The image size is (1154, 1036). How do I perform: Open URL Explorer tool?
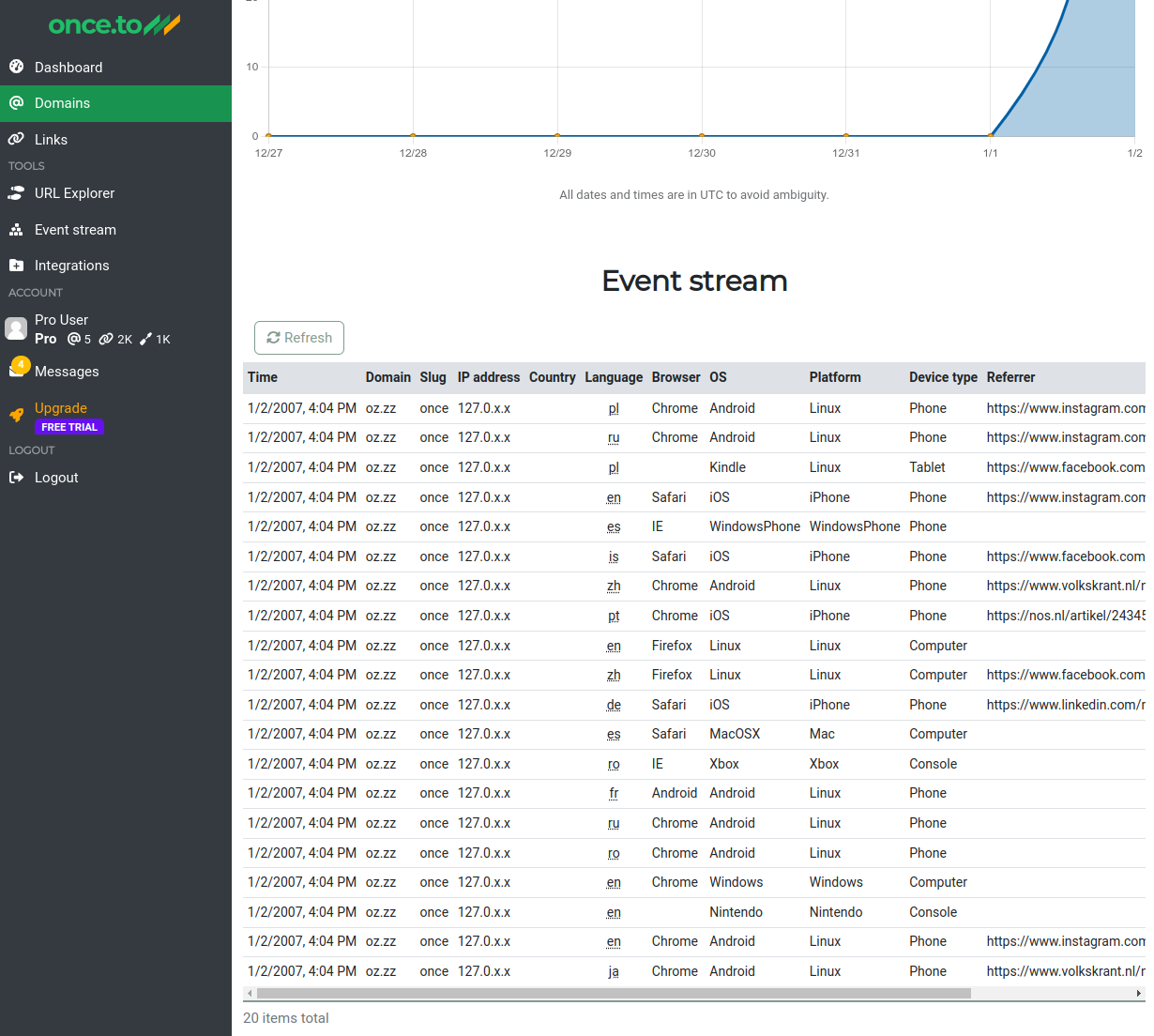click(115, 193)
